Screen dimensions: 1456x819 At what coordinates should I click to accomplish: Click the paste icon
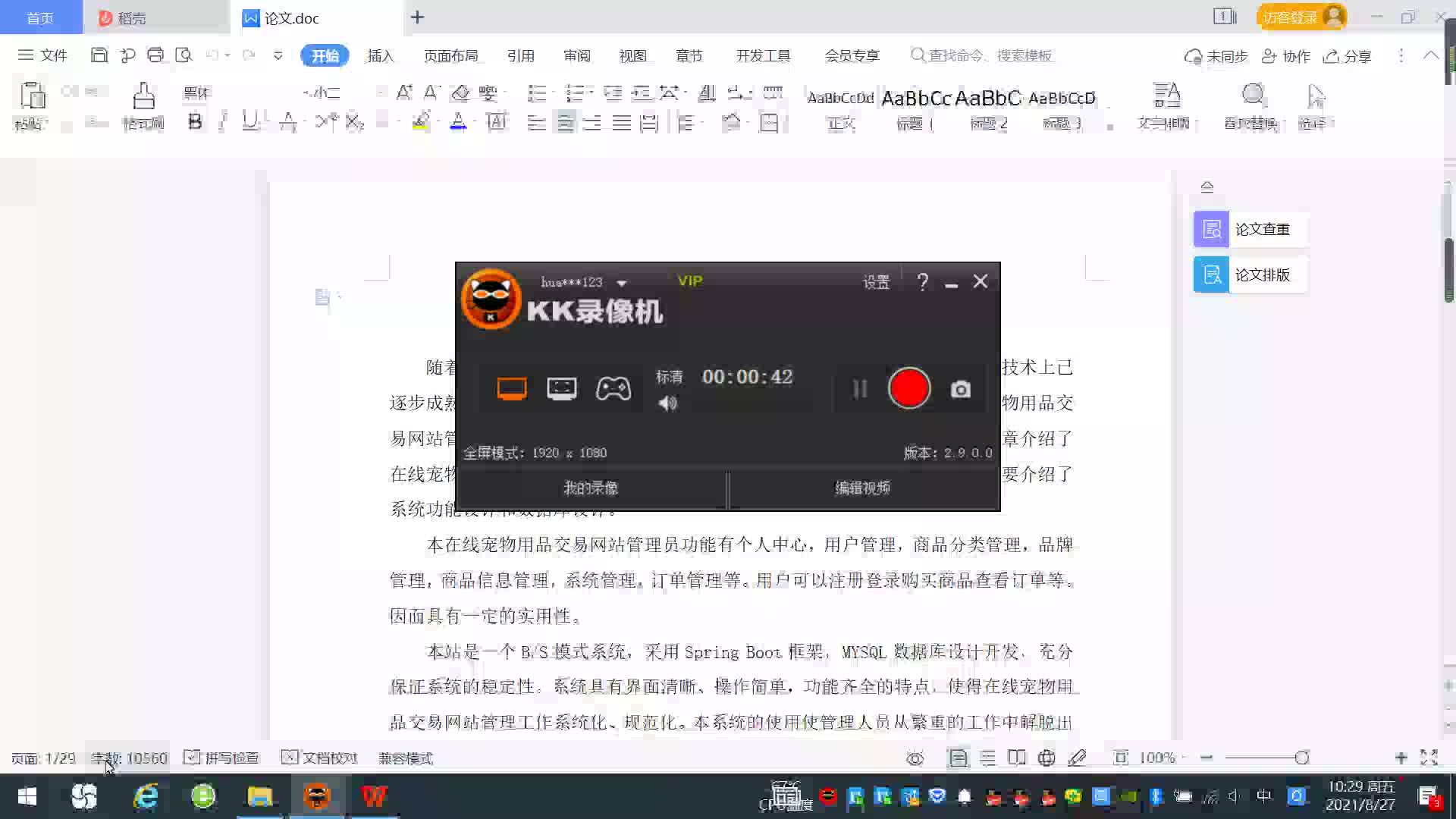(32, 96)
